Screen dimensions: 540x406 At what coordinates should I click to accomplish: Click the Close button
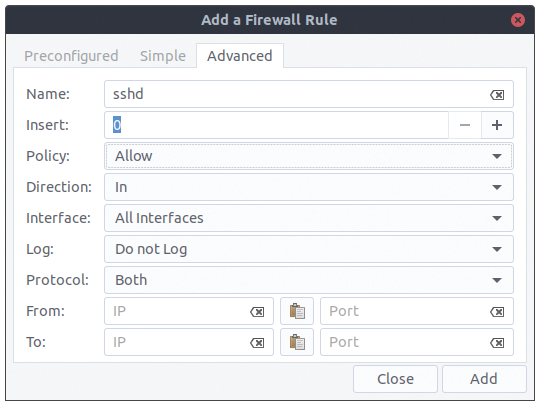pyautogui.click(x=395, y=379)
